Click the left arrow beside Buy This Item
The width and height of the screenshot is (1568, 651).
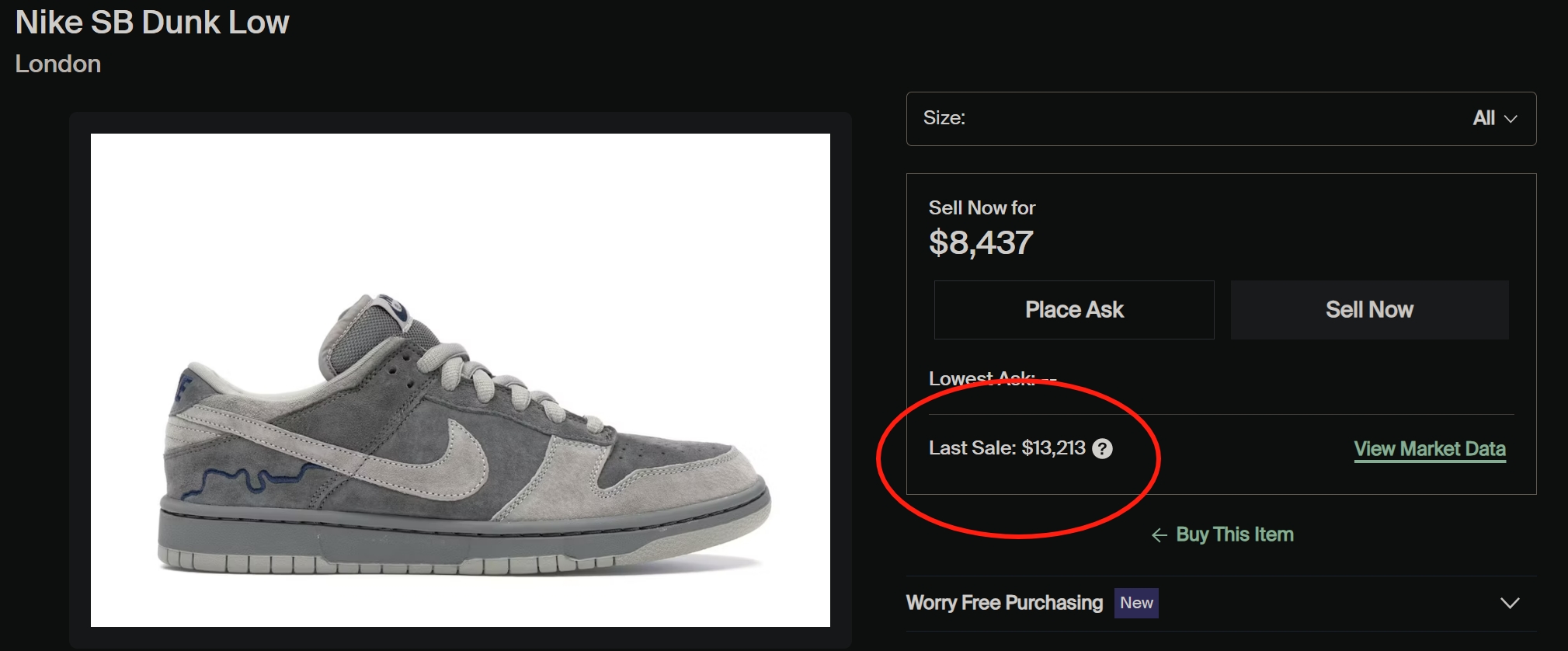coord(1159,535)
